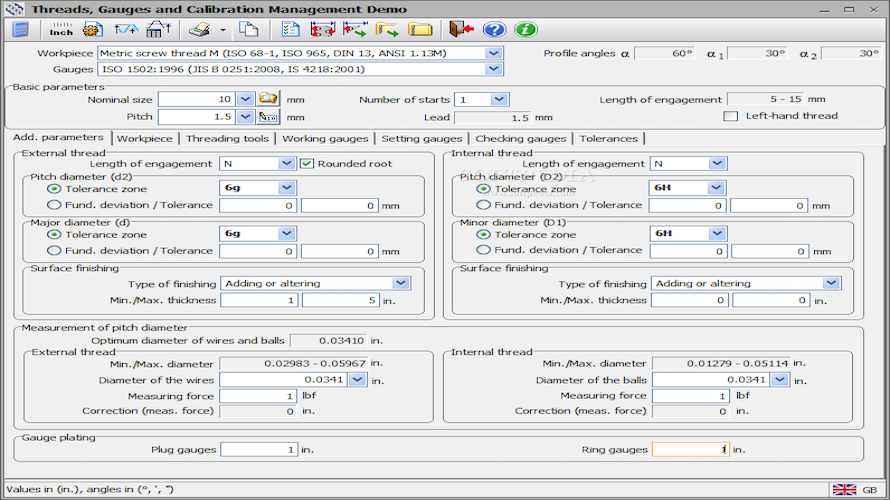Screen dimensions: 890x500
Task: Open the Working gauges tab
Action: tap(325, 138)
